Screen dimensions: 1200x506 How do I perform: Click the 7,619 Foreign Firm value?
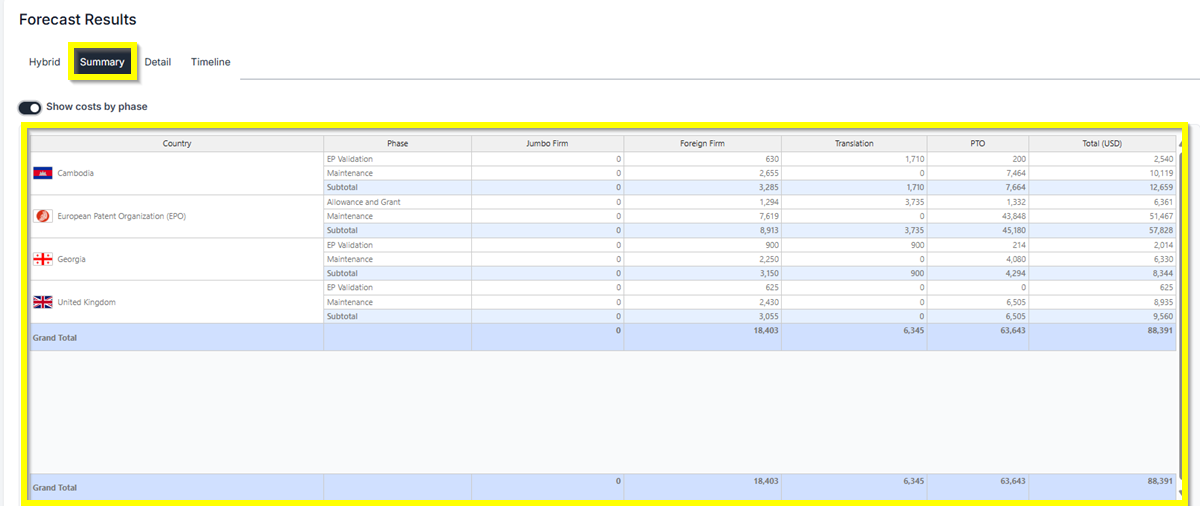click(768, 216)
